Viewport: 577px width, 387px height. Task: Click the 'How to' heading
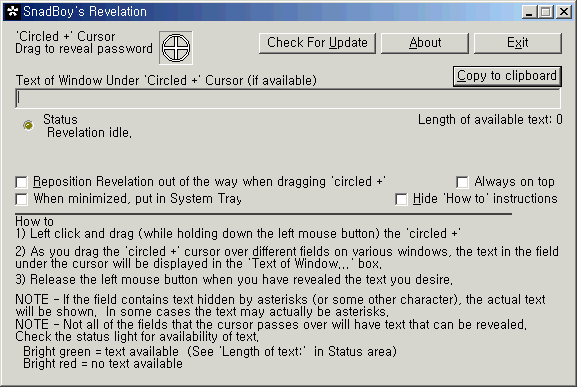point(34,221)
